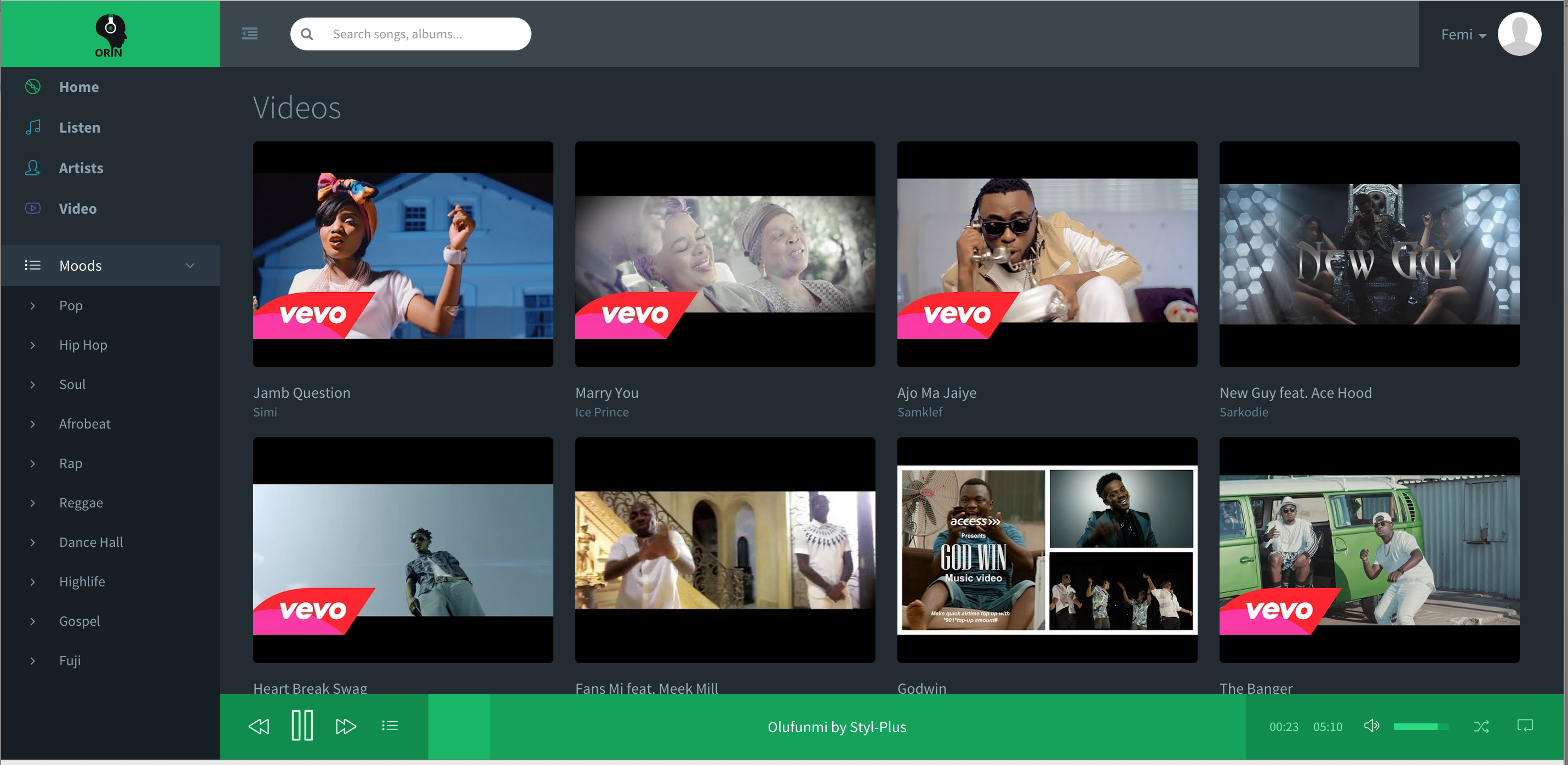Skip to next track

click(x=346, y=726)
